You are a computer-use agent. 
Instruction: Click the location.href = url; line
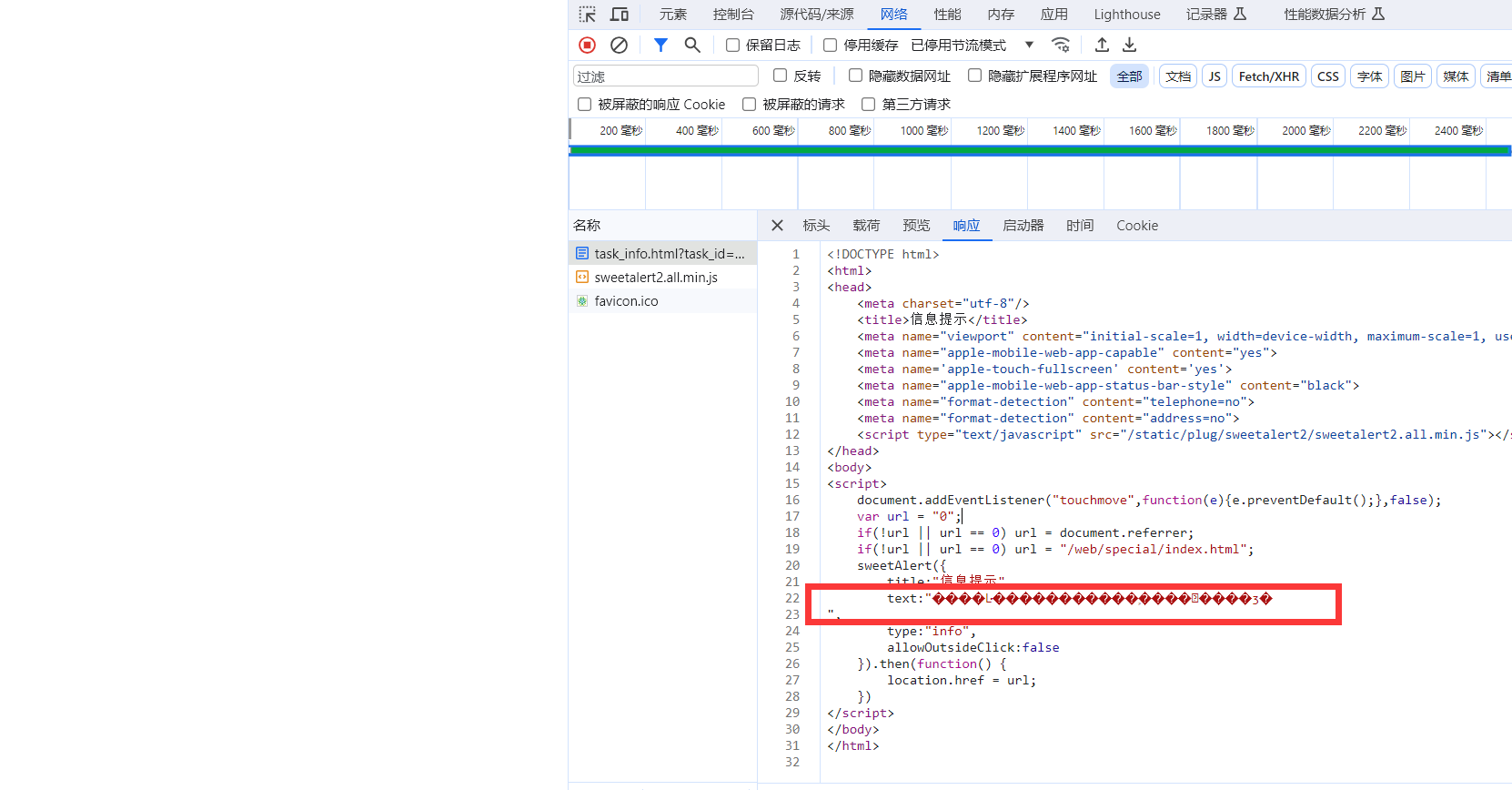pos(962,680)
